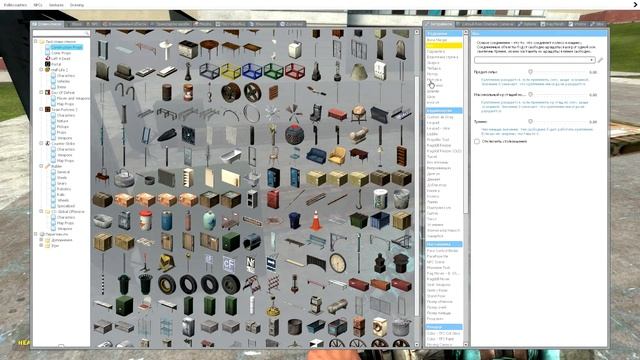The height and width of the screenshot is (360, 640).
Task: Select Comic Props in the tree
Action: [61, 53]
